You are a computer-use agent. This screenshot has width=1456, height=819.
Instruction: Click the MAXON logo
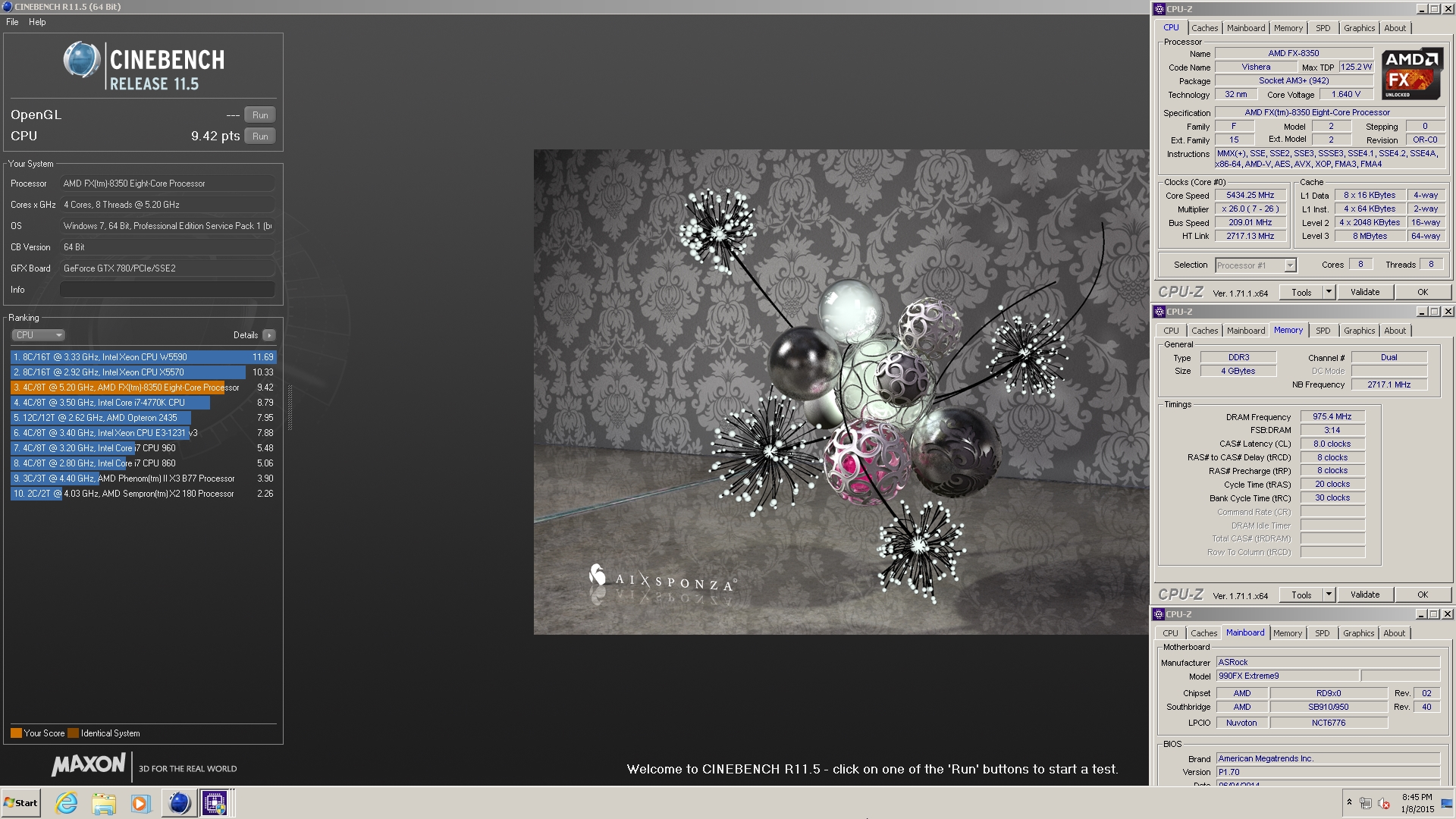(89, 765)
